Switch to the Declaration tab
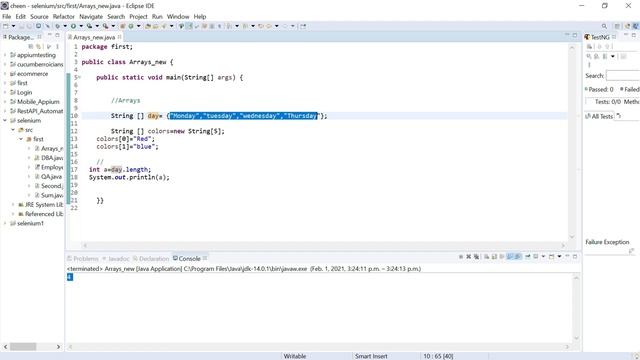 pyautogui.click(x=151, y=259)
